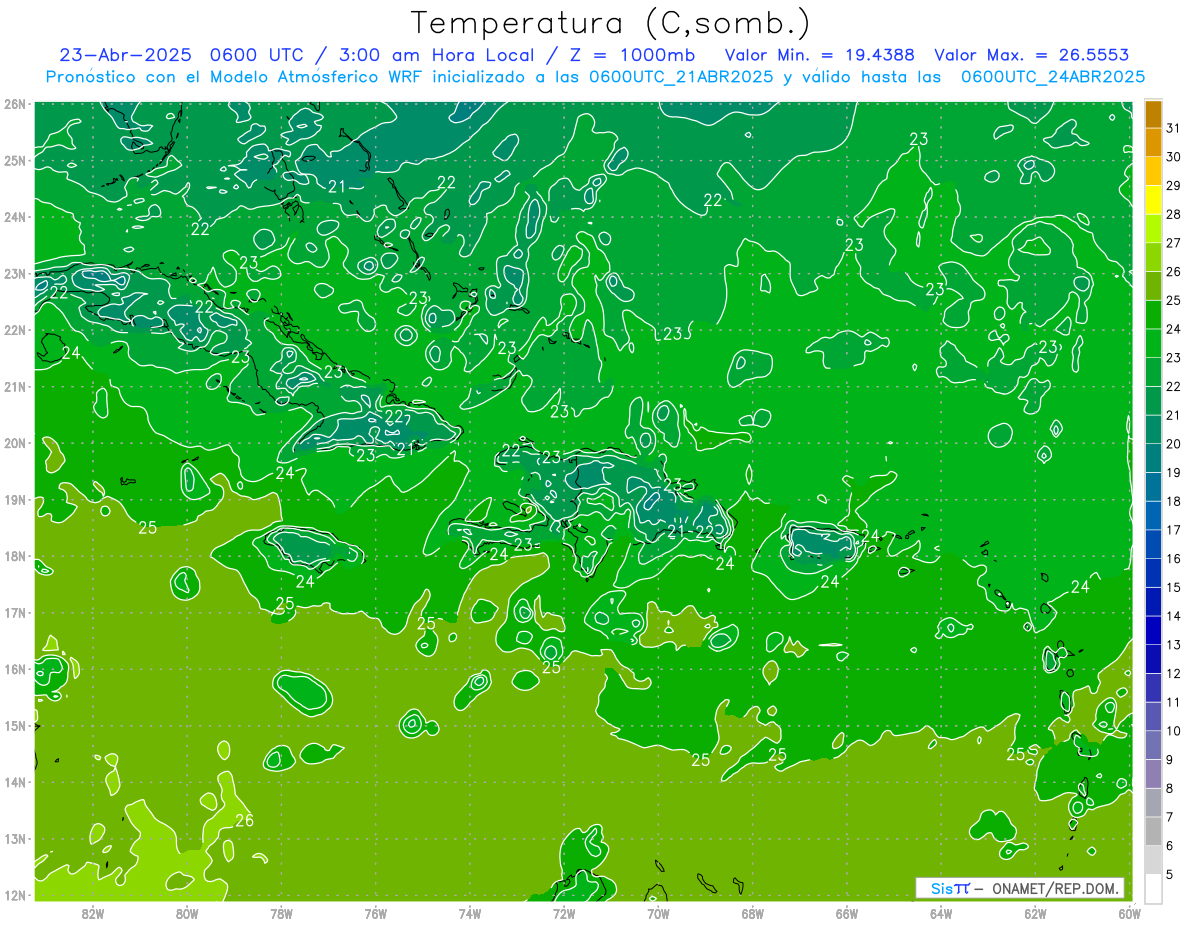Click the colorbar label "17"

coord(1174,530)
